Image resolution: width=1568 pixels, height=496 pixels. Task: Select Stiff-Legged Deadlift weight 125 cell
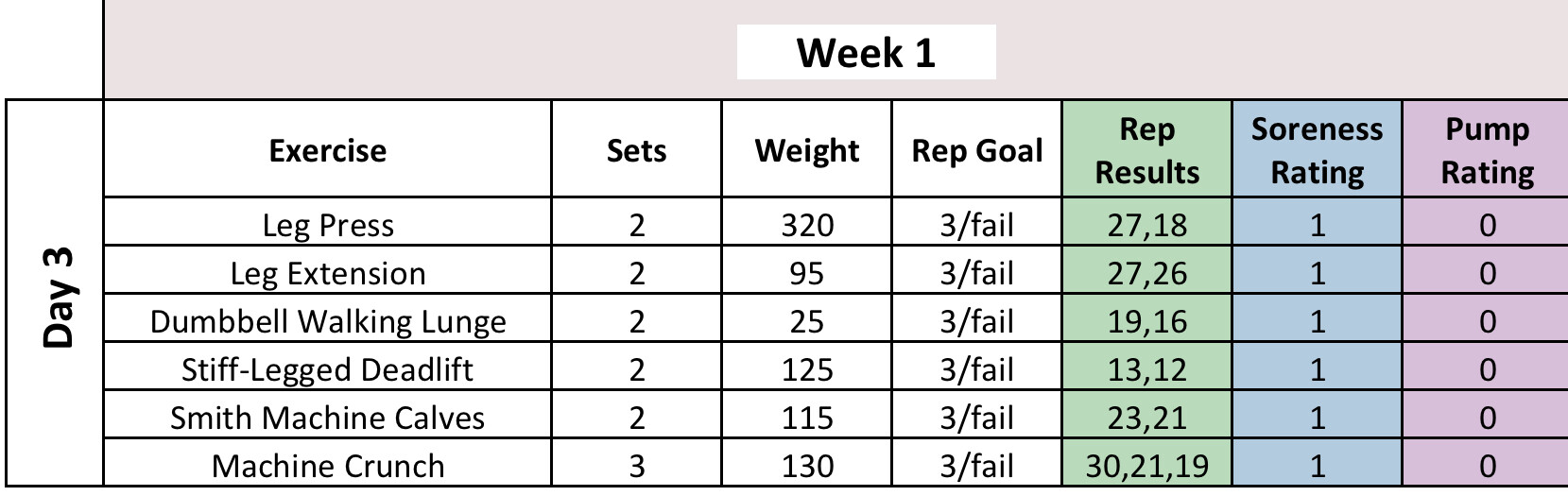click(x=806, y=369)
